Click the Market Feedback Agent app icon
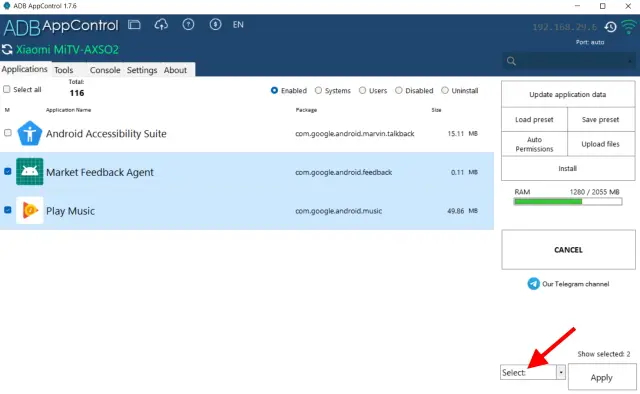The image size is (640, 394). [29, 171]
